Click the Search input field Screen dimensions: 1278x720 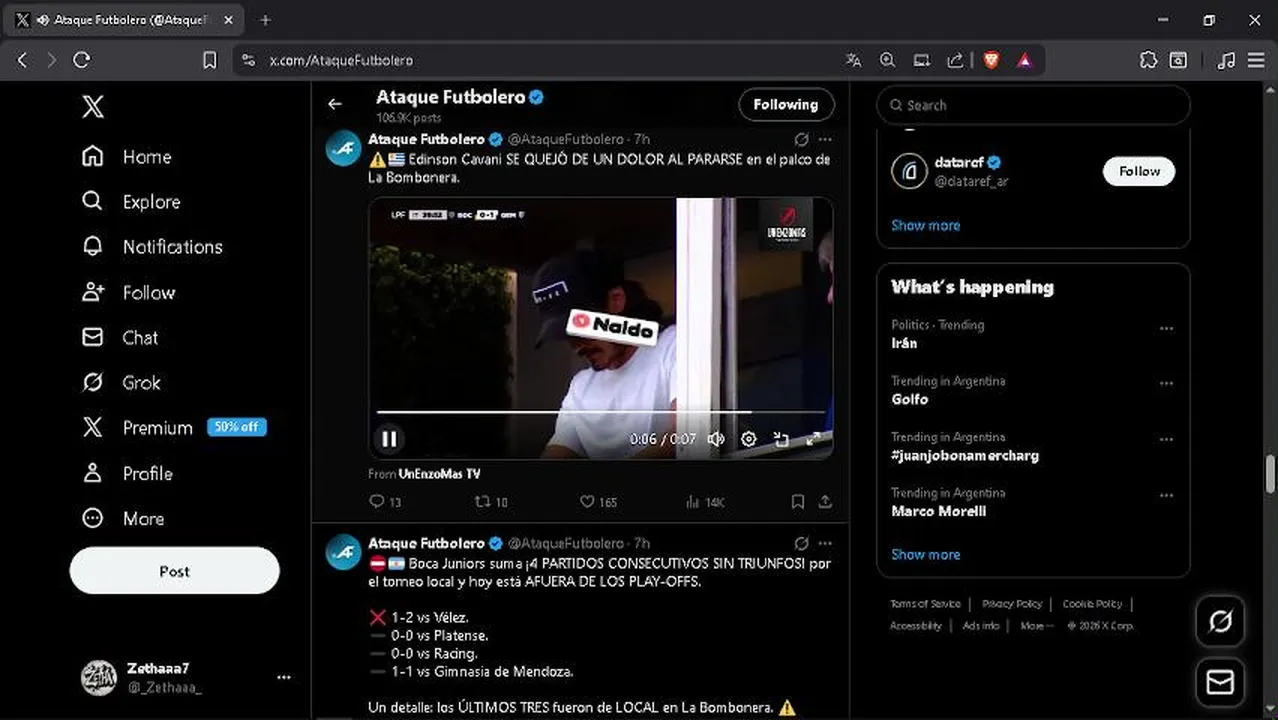pyautogui.click(x=1033, y=105)
